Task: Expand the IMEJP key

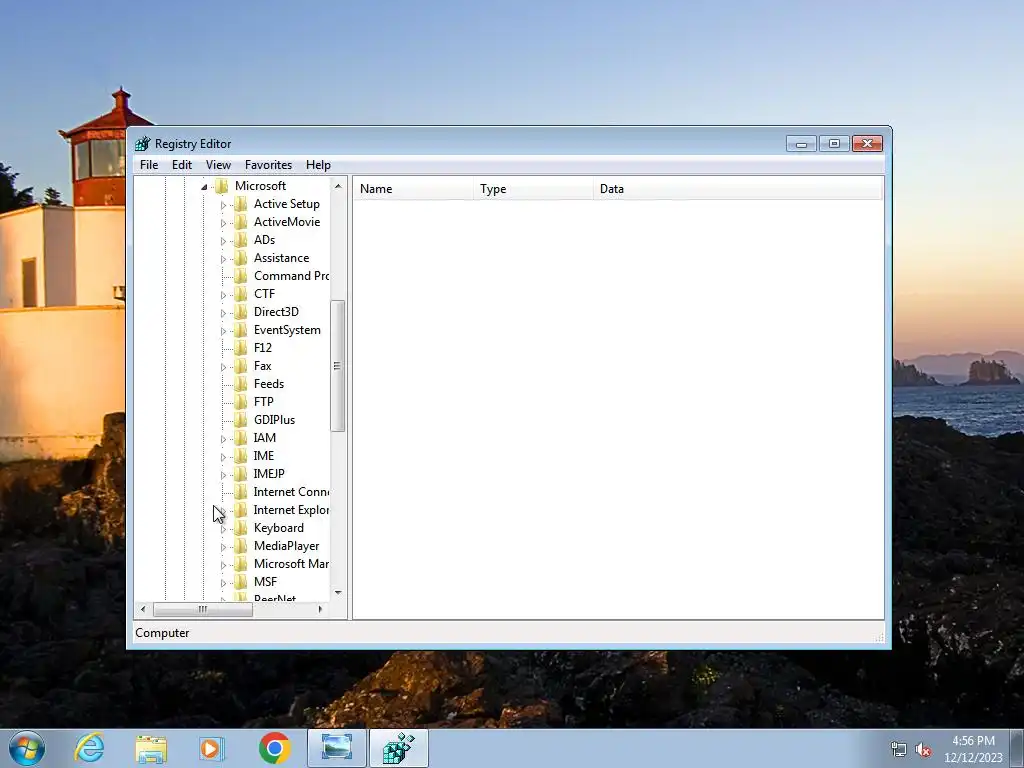Action: tap(223, 475)
